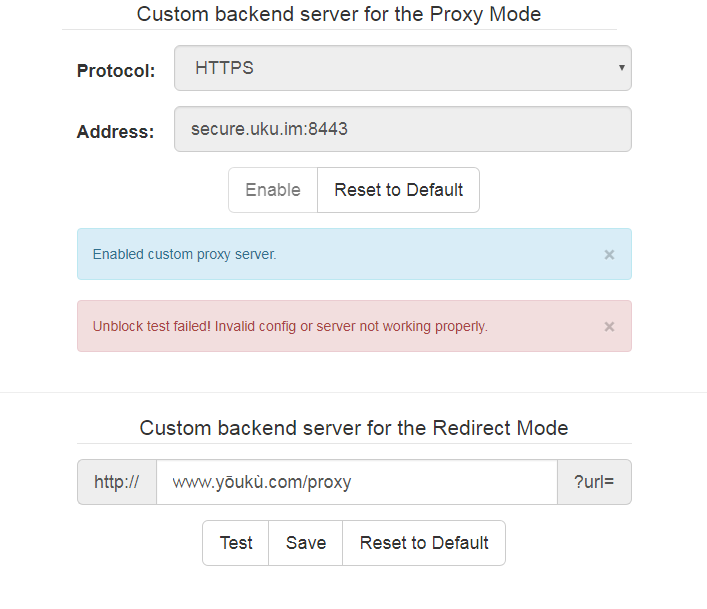Select the Proxy Mode section heading

click(x=339, y=14)
